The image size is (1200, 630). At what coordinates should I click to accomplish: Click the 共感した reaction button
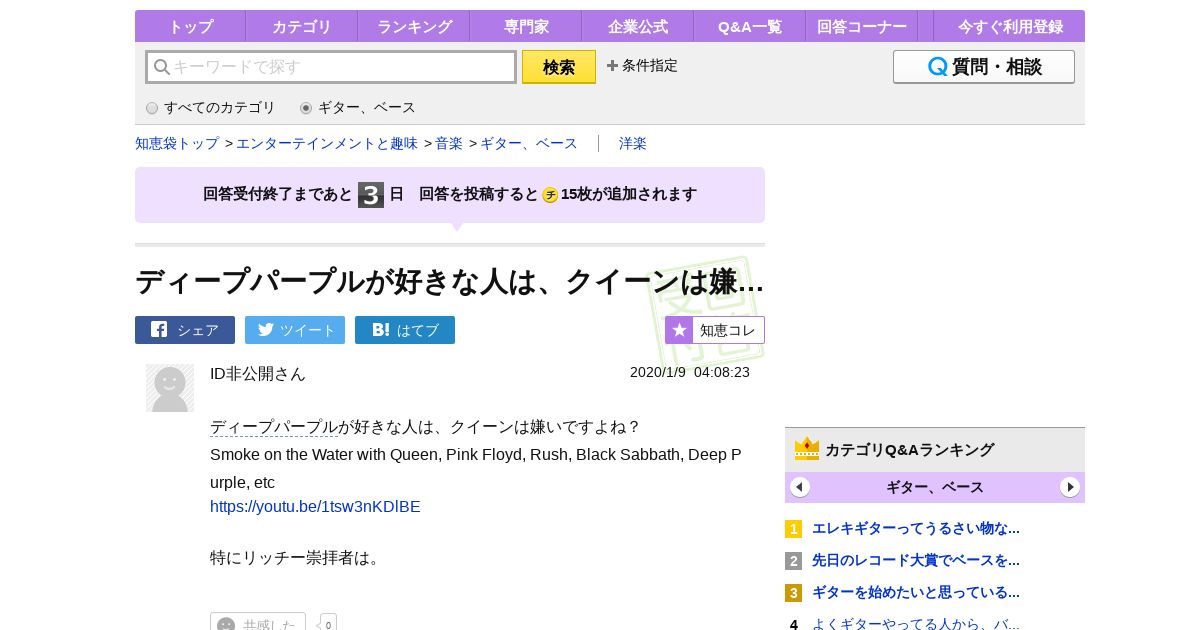point(258,622)
